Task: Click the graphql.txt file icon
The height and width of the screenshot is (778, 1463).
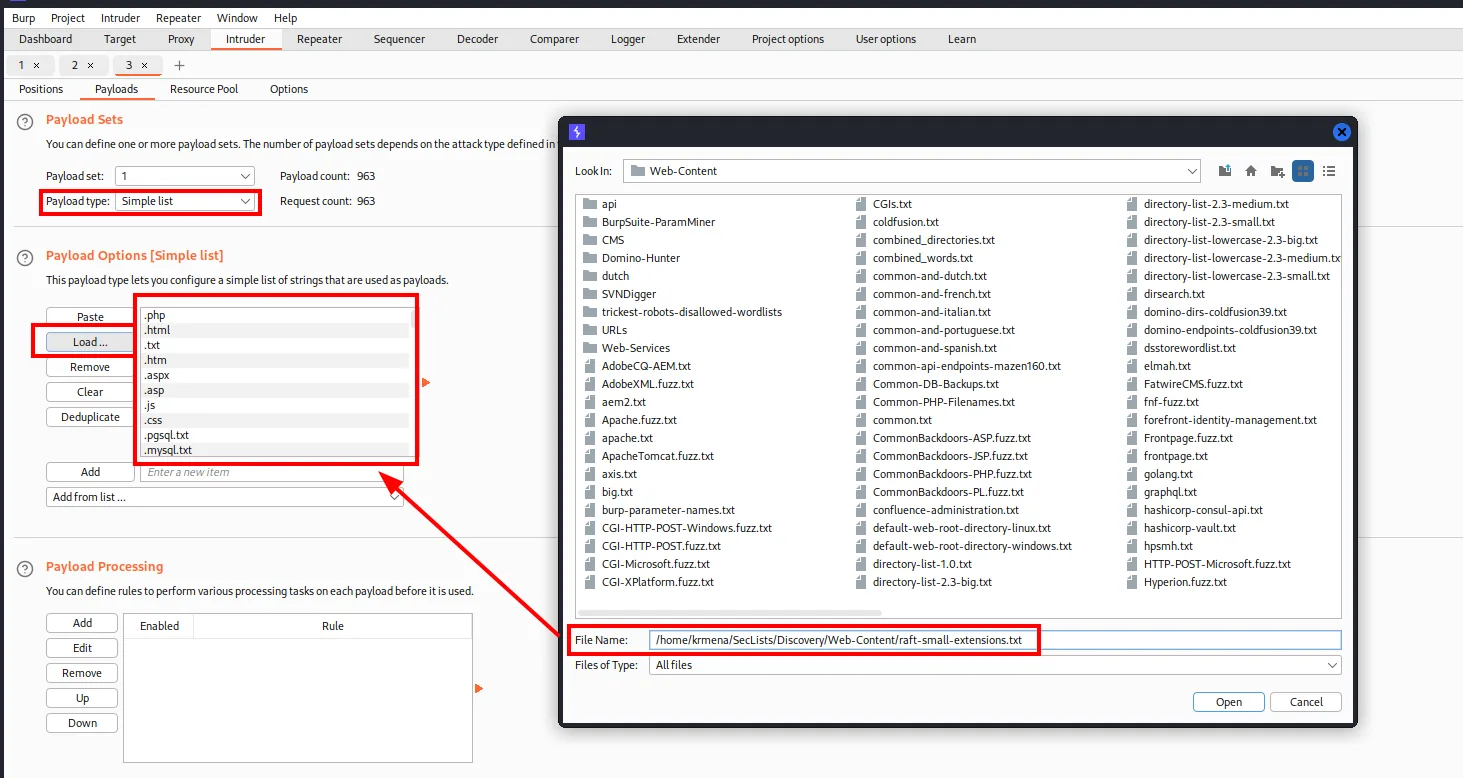Action: point(1132,492)
